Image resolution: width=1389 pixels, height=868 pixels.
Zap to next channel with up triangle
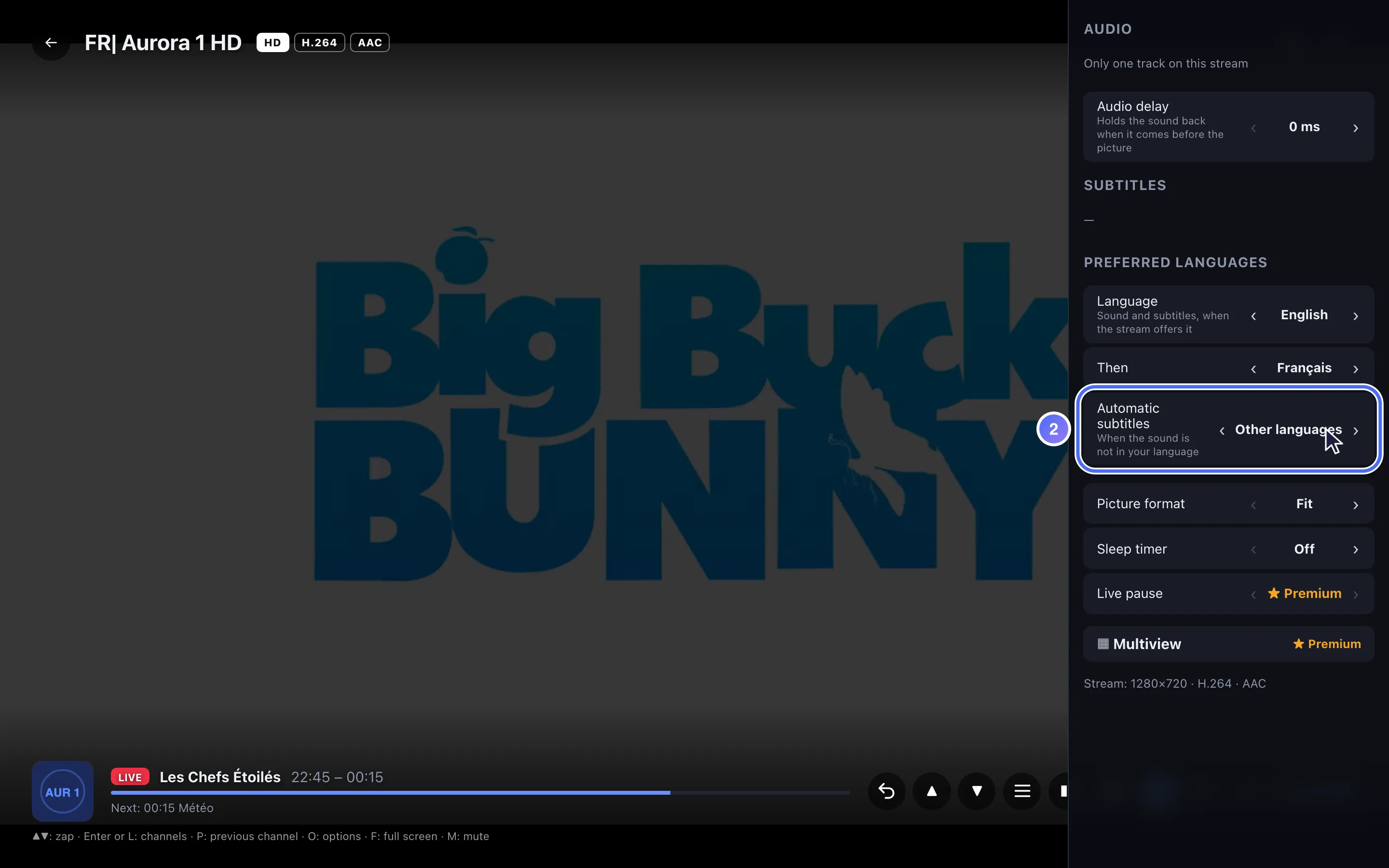[932, 791]
